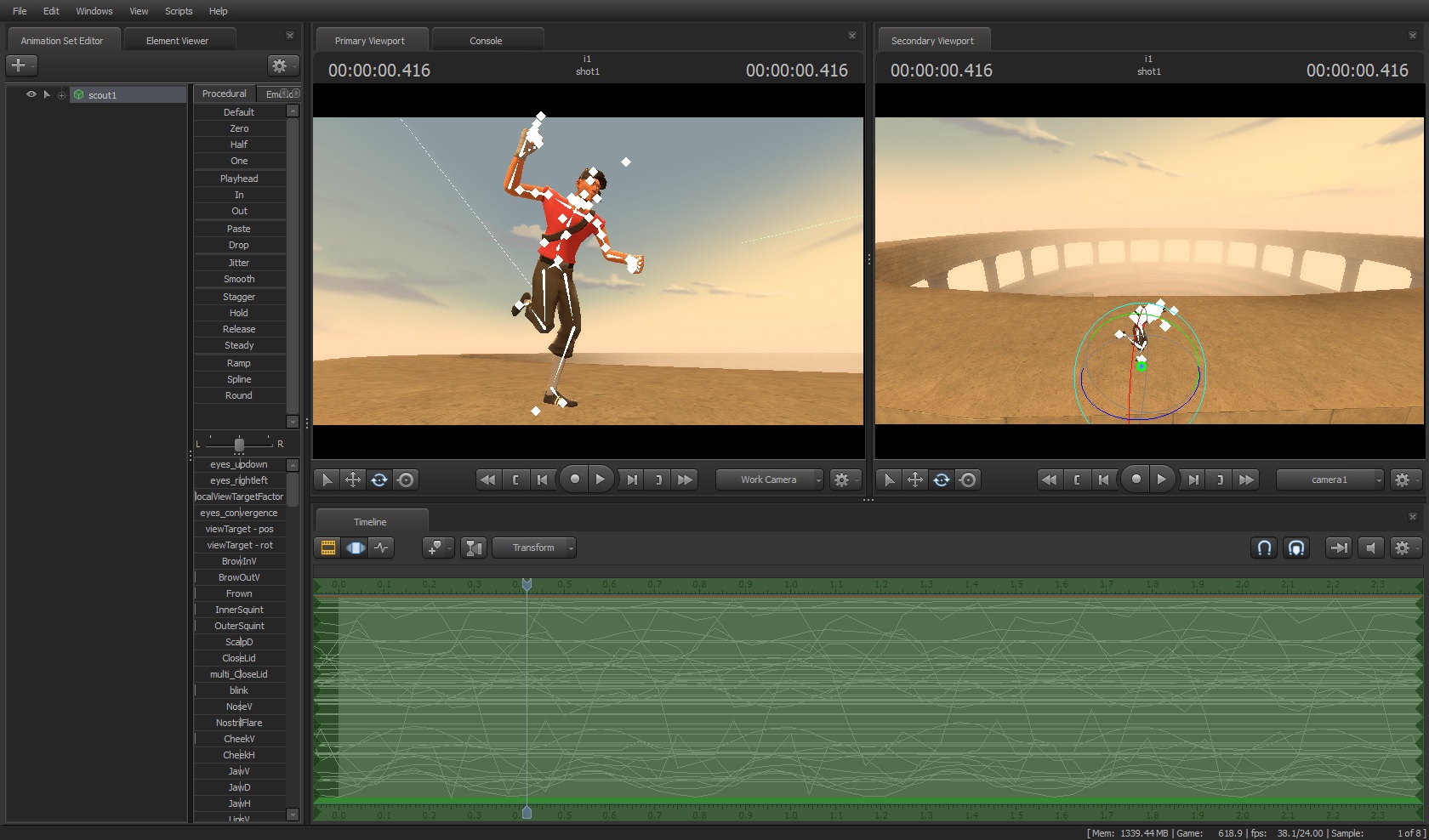This screenshot has width=1429, height=840.
Task: Switch to the Element Viewer tab
Action: click(x=177, y=41)
